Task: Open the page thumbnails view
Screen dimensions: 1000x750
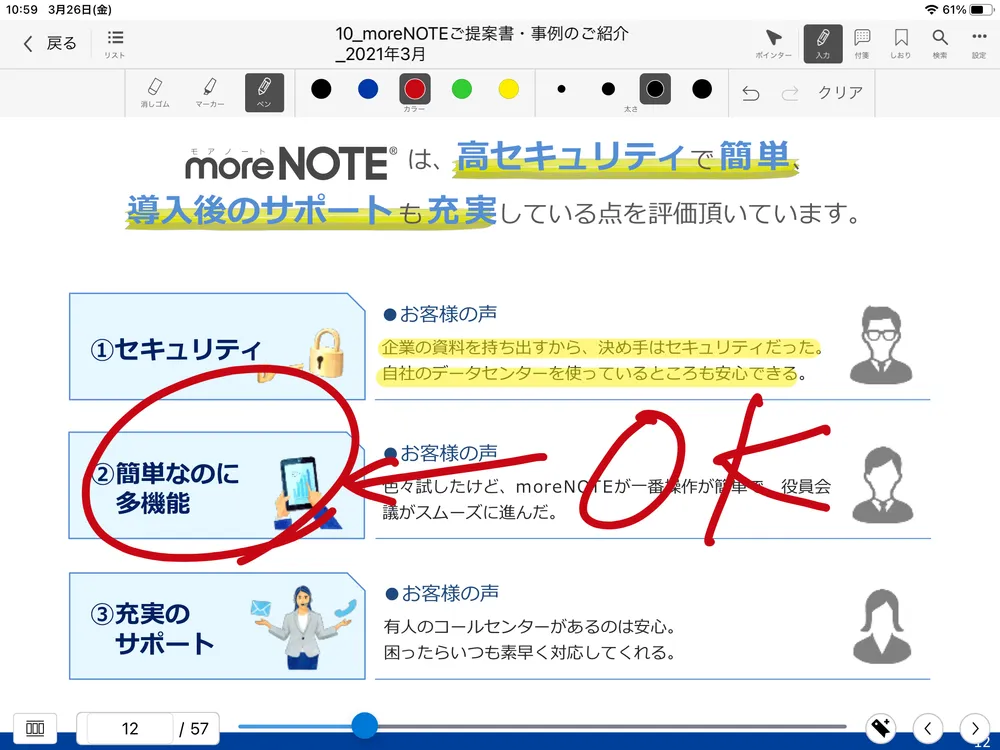Action: [35, 728]
